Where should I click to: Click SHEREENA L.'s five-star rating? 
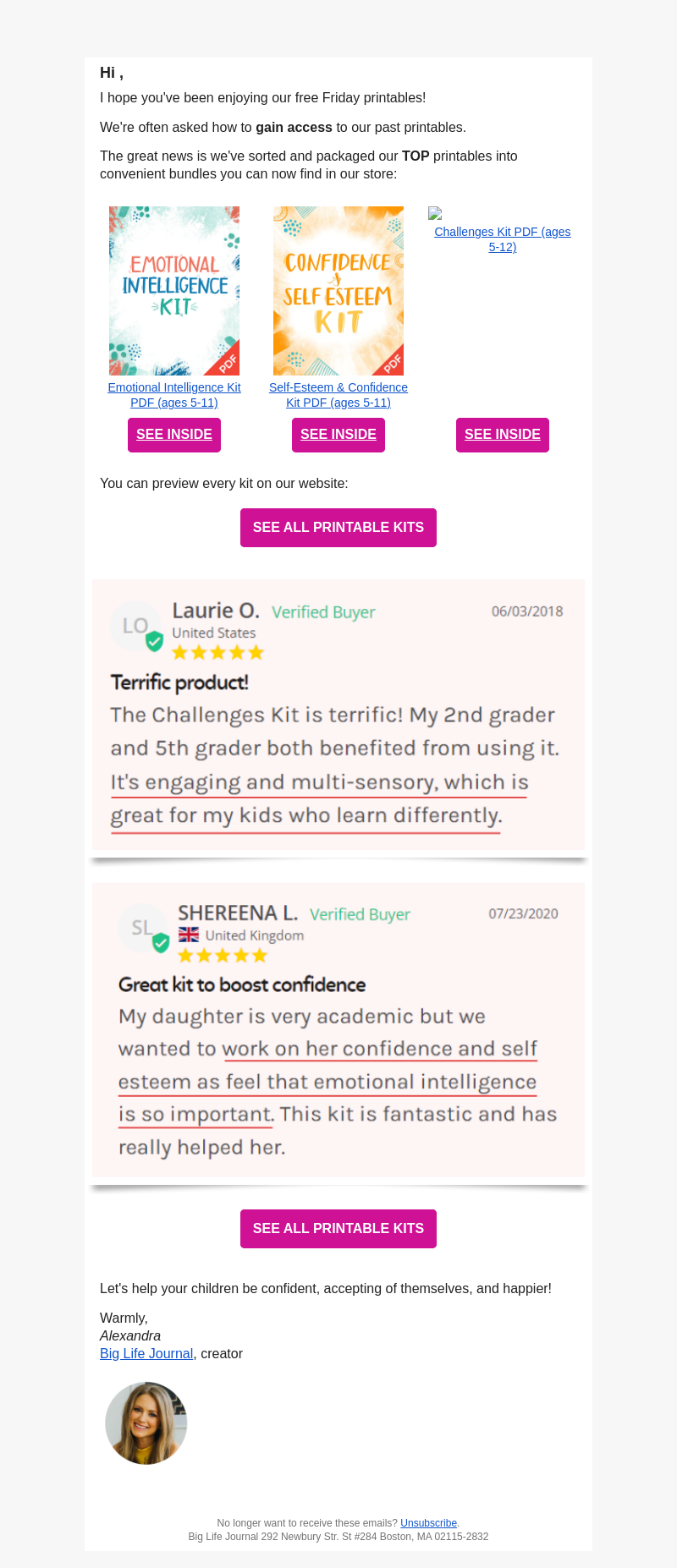click(223, 955)
